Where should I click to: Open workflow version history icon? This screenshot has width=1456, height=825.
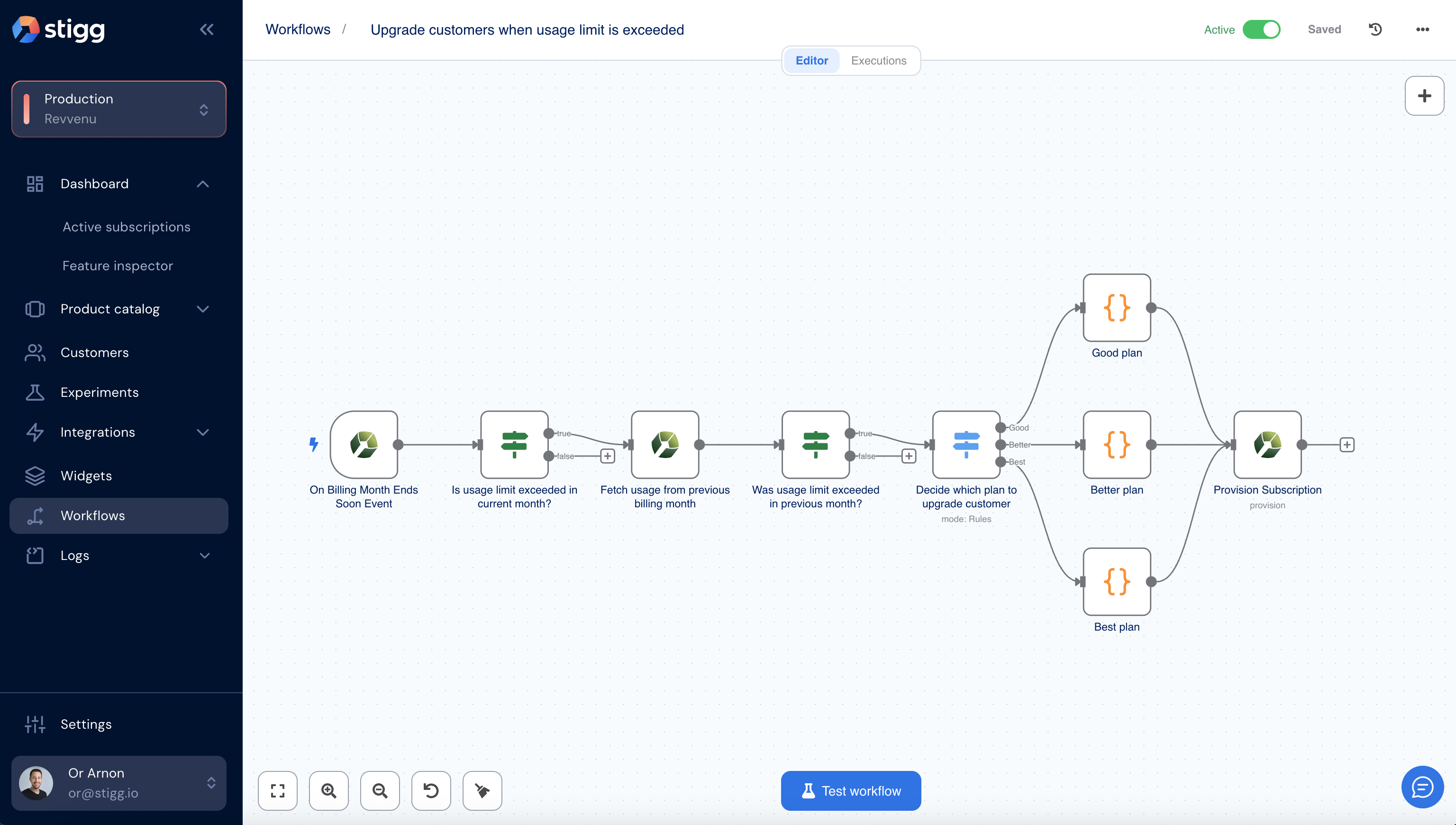click(x=1375, y=29)
